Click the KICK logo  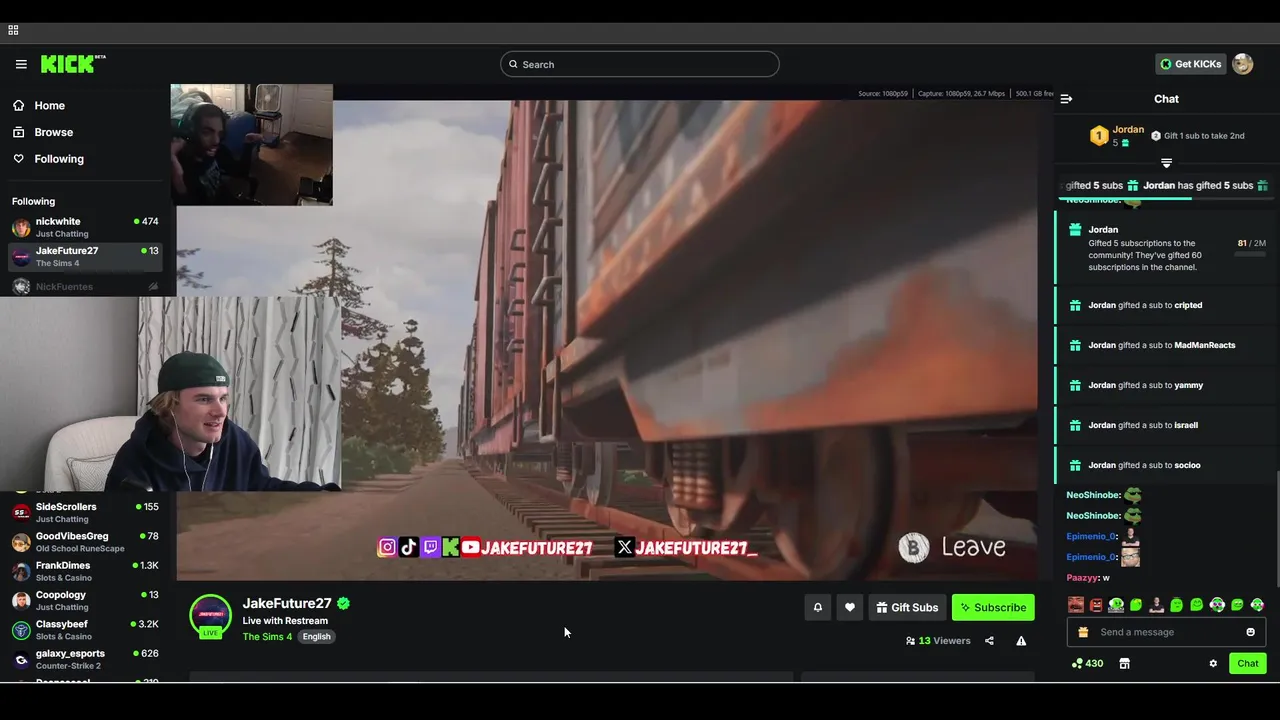point(72,64)
